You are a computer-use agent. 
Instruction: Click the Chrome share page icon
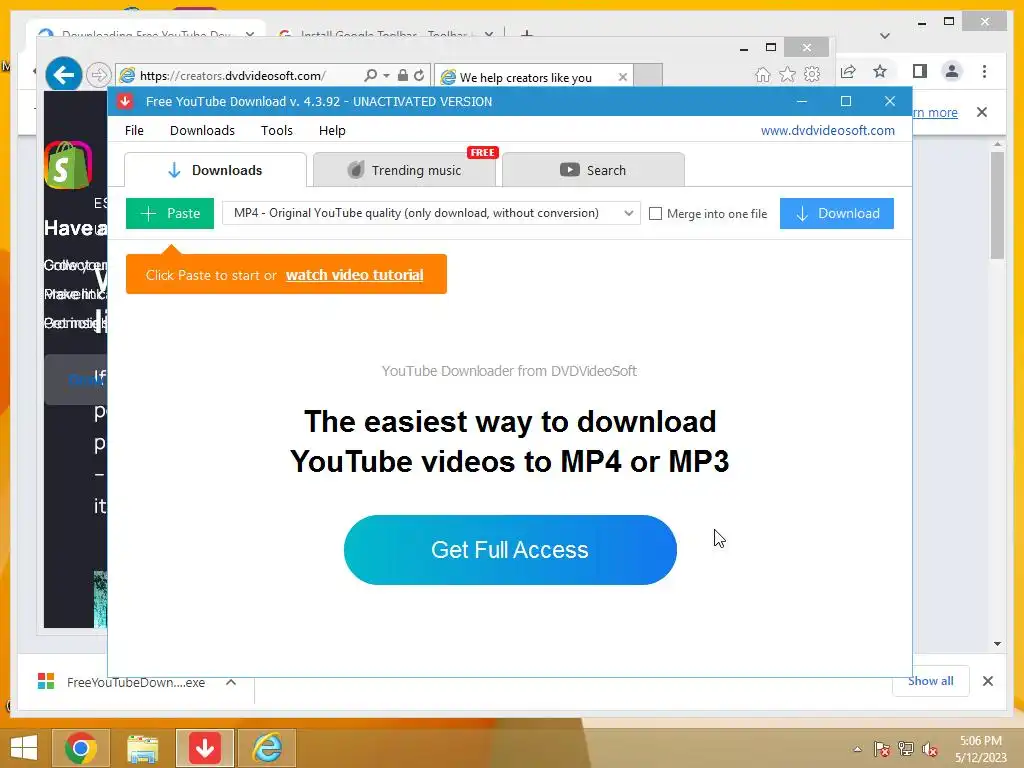coord(848,71)
